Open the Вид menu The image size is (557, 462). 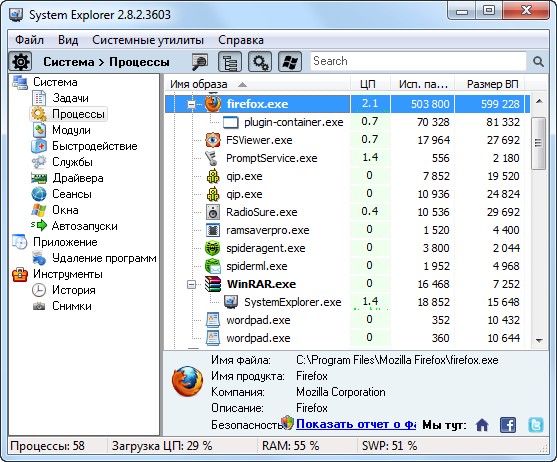click(68, 40)
